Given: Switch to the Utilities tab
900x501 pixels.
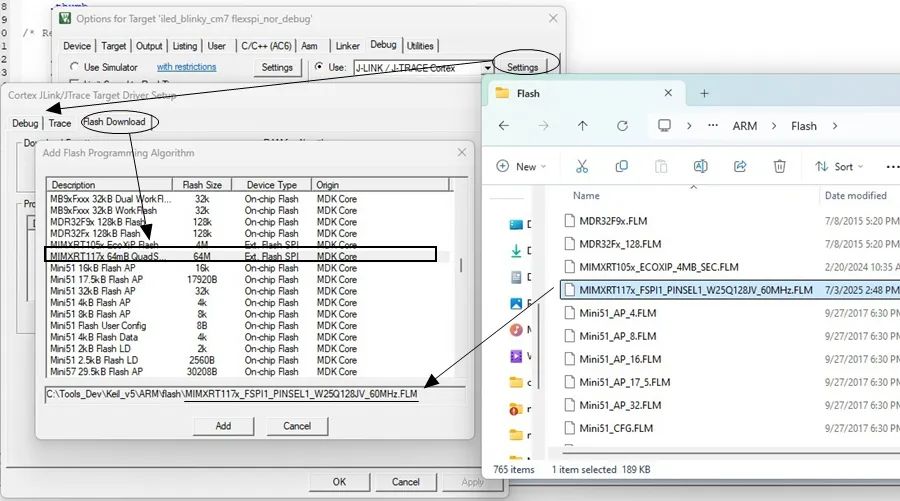Looking at the screenshot, I should [x=420, y=46].
